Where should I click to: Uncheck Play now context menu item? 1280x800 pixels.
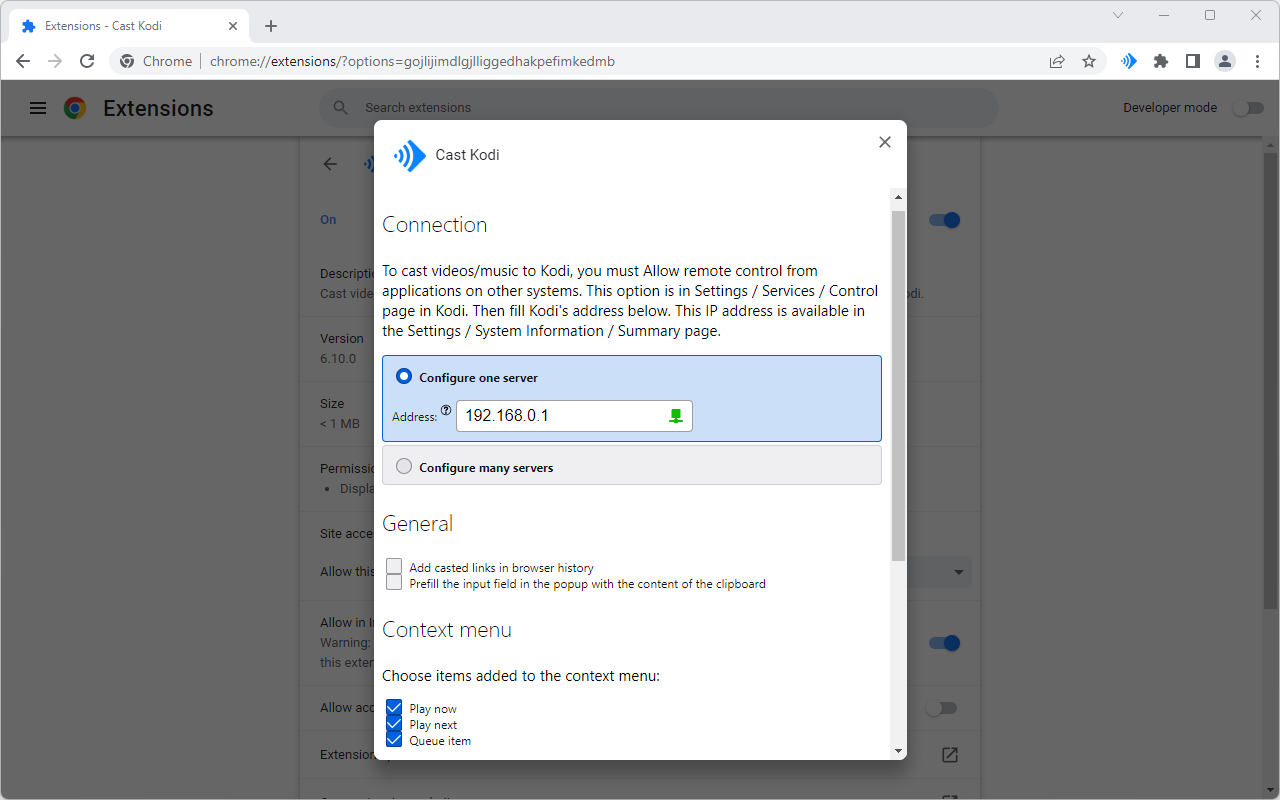tap(394, 708)
